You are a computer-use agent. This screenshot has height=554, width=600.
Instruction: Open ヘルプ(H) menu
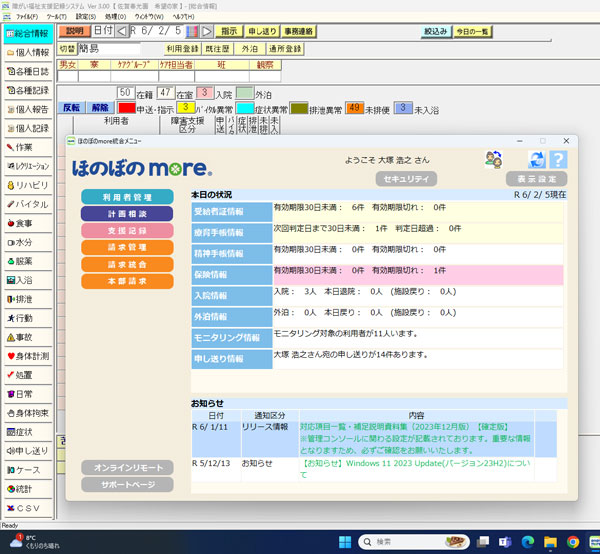click(x=183, y=17)
